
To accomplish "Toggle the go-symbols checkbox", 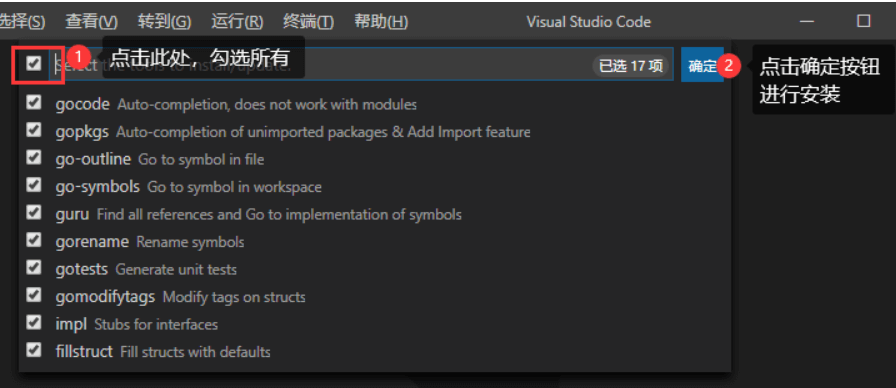I will pos(34,185).
